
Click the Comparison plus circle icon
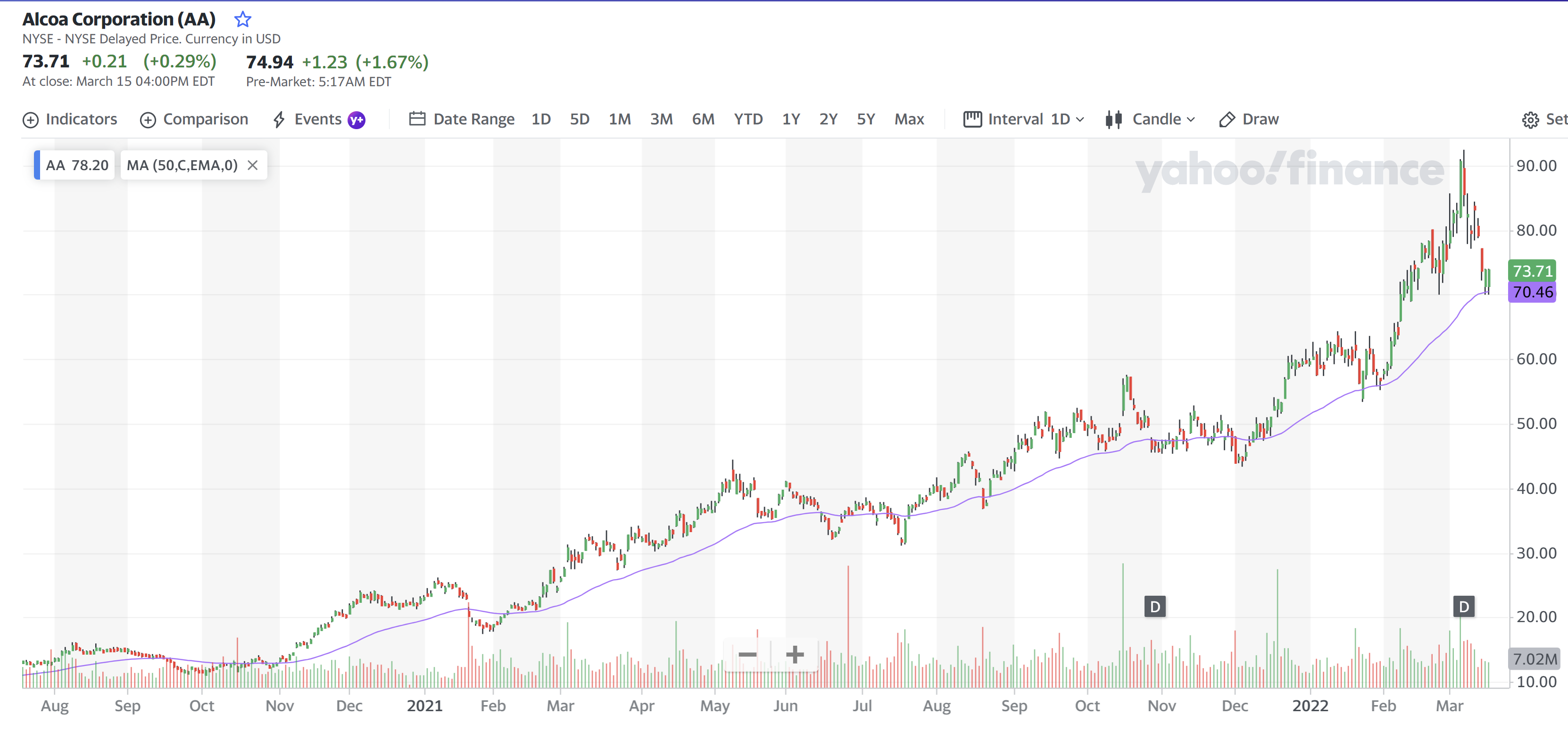148,120
